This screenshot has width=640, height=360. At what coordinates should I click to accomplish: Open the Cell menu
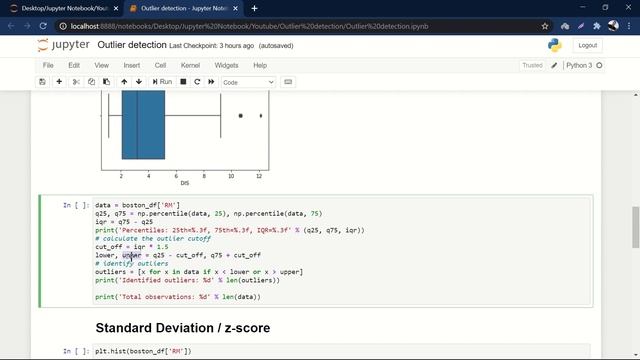click(x=160, y=65)
